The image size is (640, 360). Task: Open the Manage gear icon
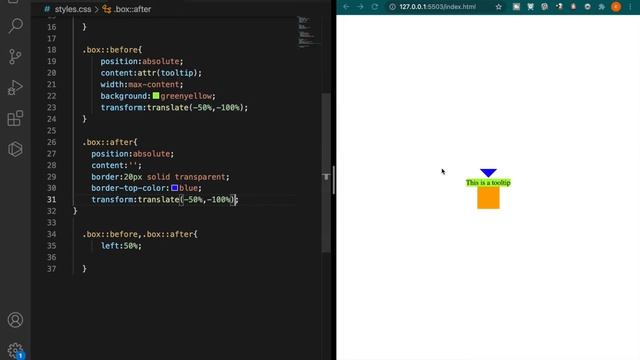[15, 350]
